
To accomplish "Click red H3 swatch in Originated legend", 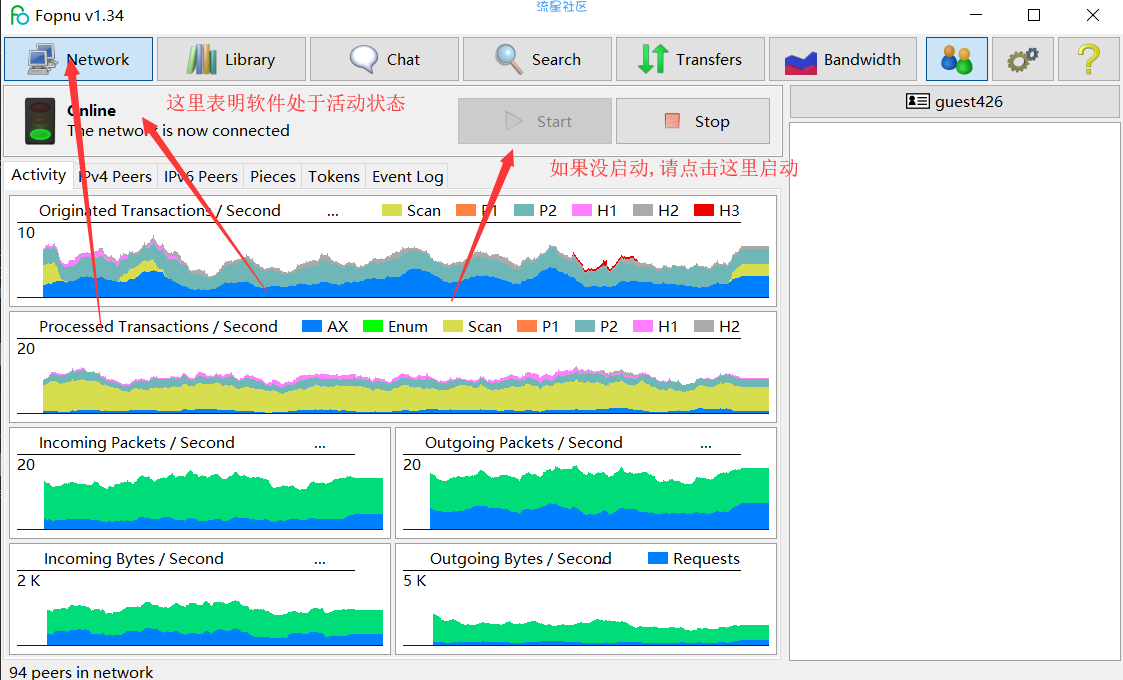I will [x=704, y=210].
